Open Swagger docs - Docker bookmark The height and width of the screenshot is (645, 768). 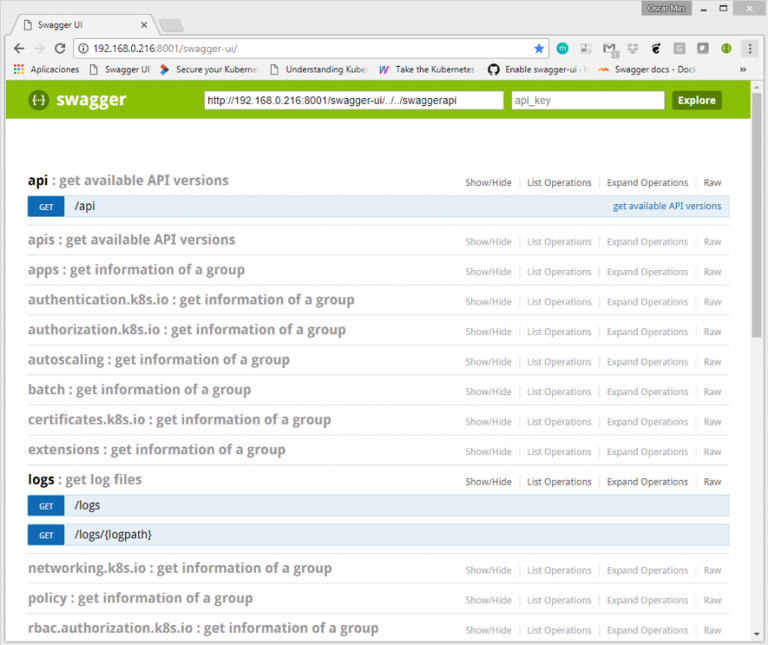[x=647, y=70]
